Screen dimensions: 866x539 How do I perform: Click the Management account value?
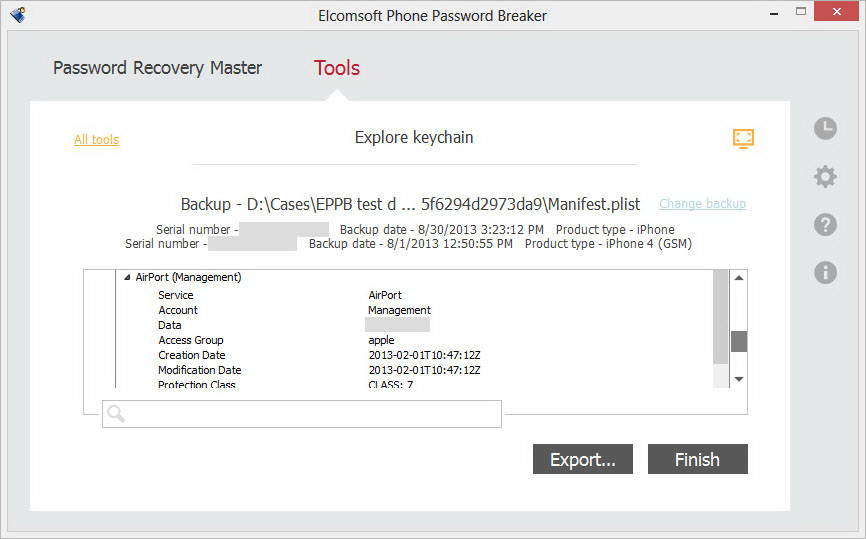click(399, 310)
